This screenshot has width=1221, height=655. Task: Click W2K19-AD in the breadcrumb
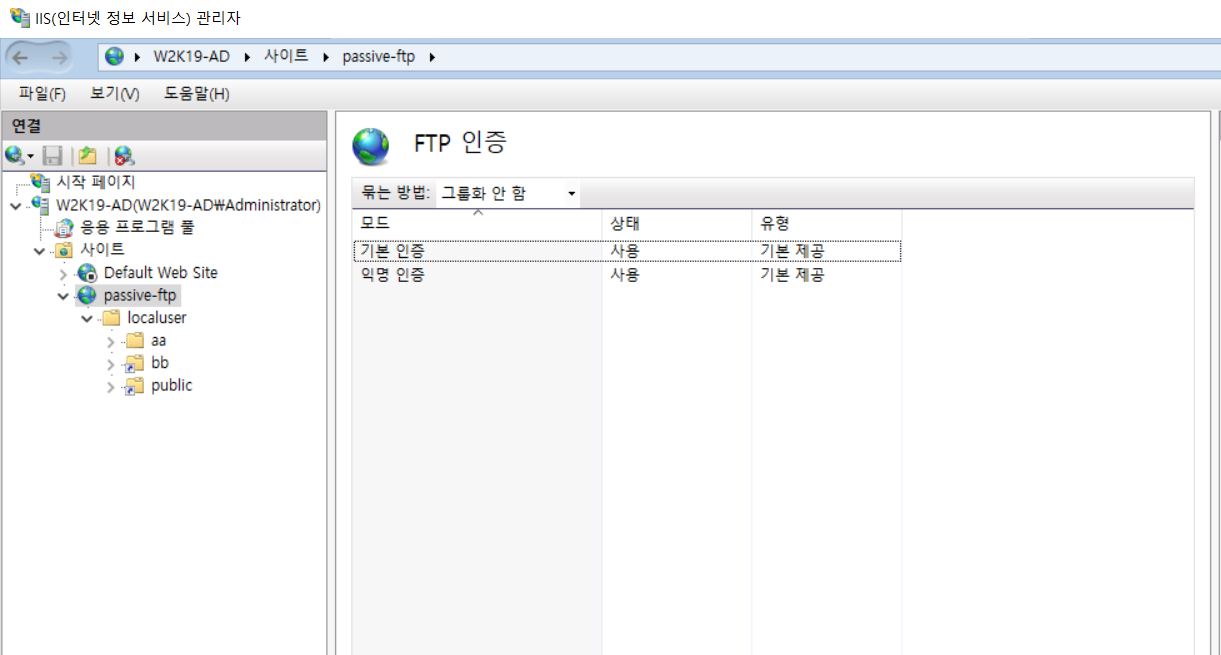click(191, 57)
